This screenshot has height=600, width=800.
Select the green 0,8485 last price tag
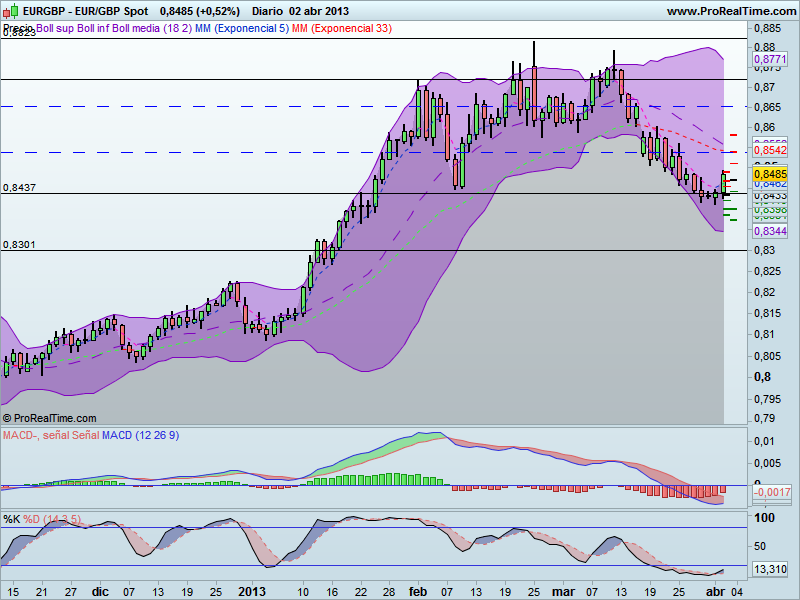click(x=769, y=173)
